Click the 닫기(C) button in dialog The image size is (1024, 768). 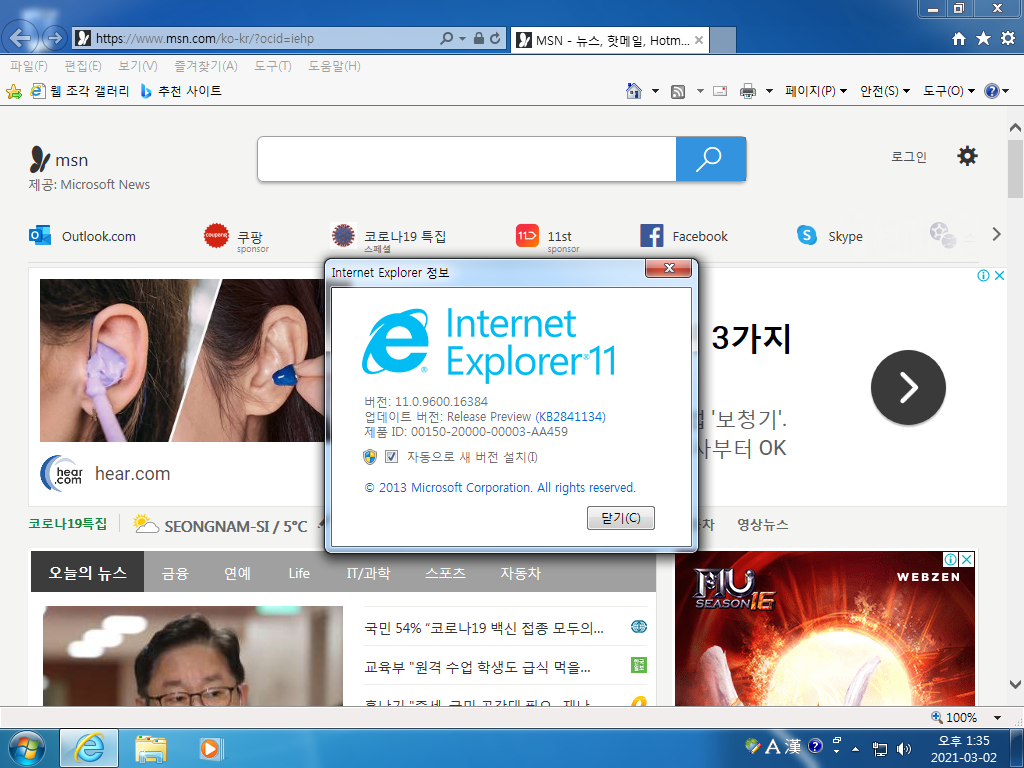(620, 518)
